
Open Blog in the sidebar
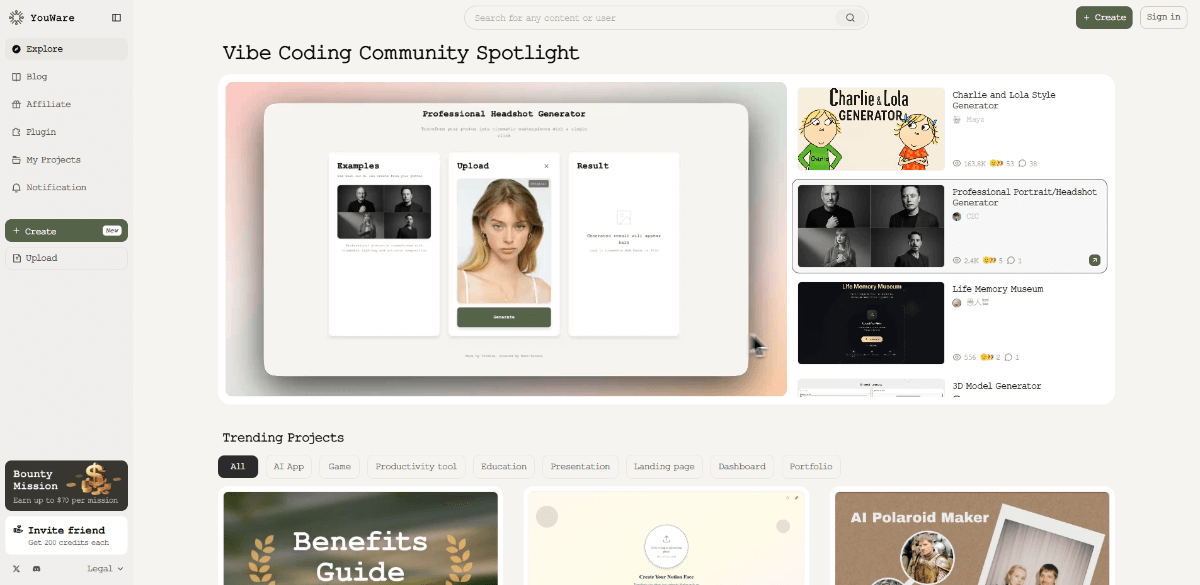click(x=66, y=76)
